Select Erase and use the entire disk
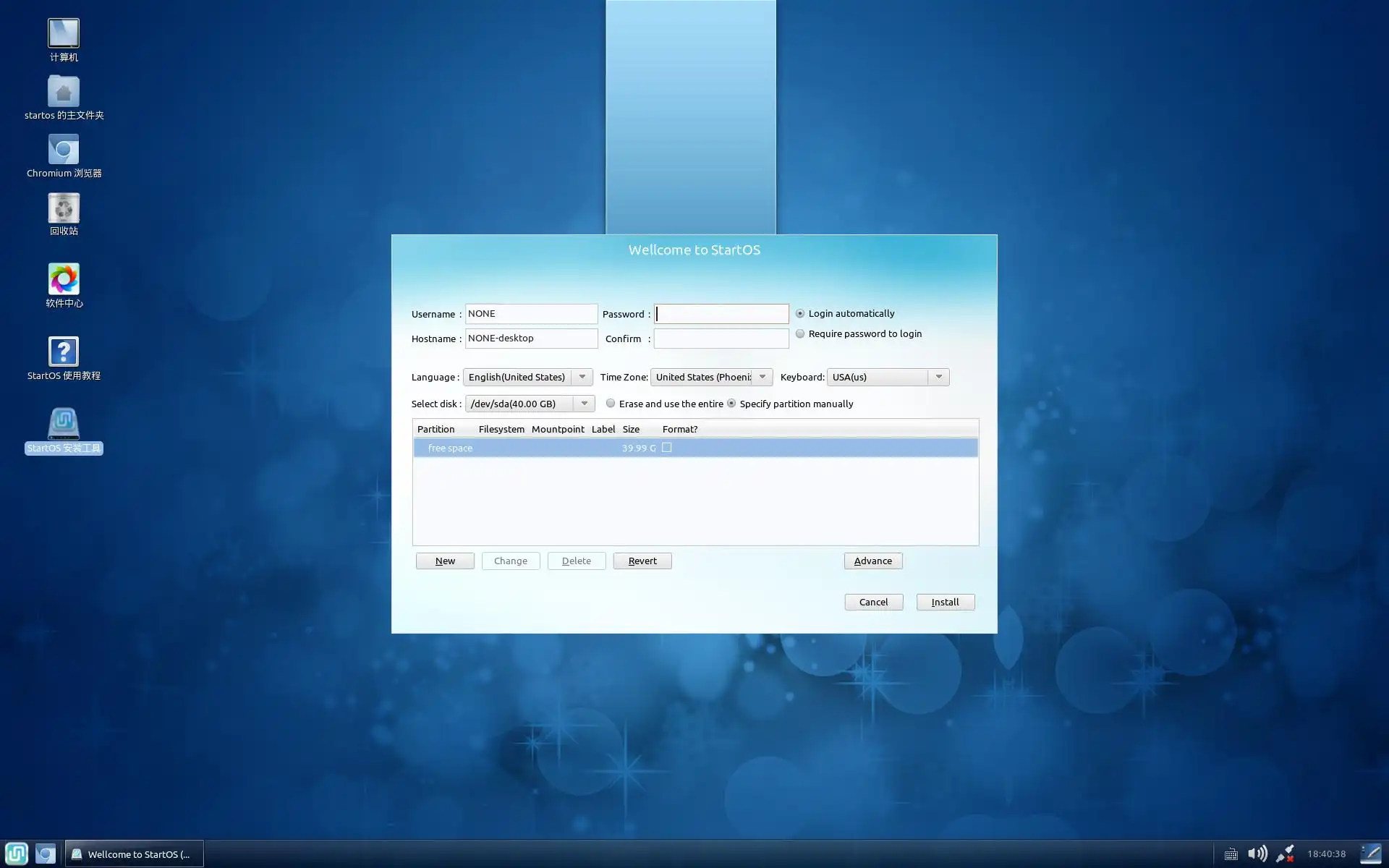This screenshot has width=1389, height=868. [x=611, y=404]
